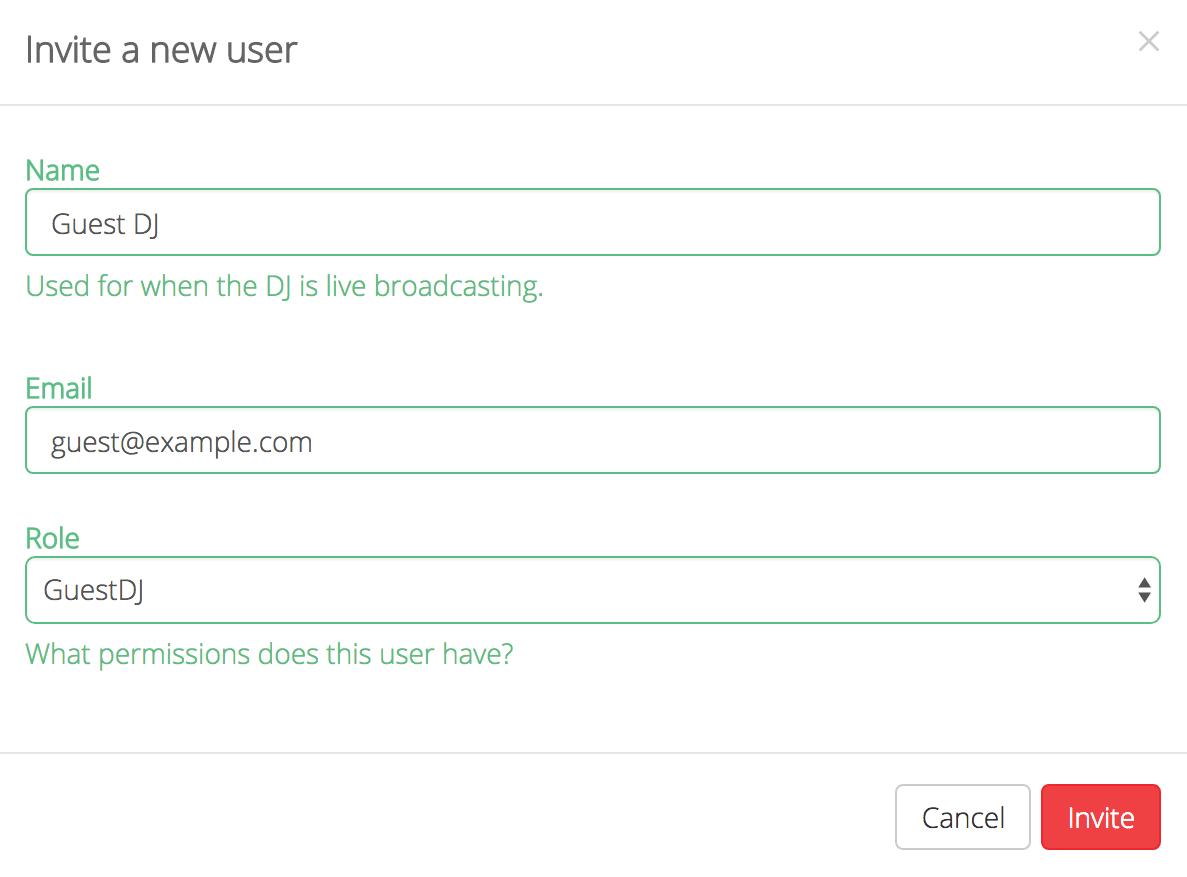Click the guest@example.com text in Email box
Image resolution: width=1187 pixels, height=877 pixels.
coord(182,442)
